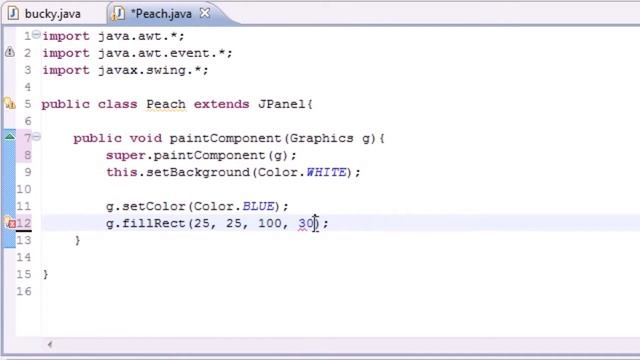Close the Peach.java tab
The width and height of the screenshot is (640, 360).
click(x=205, y=13)
